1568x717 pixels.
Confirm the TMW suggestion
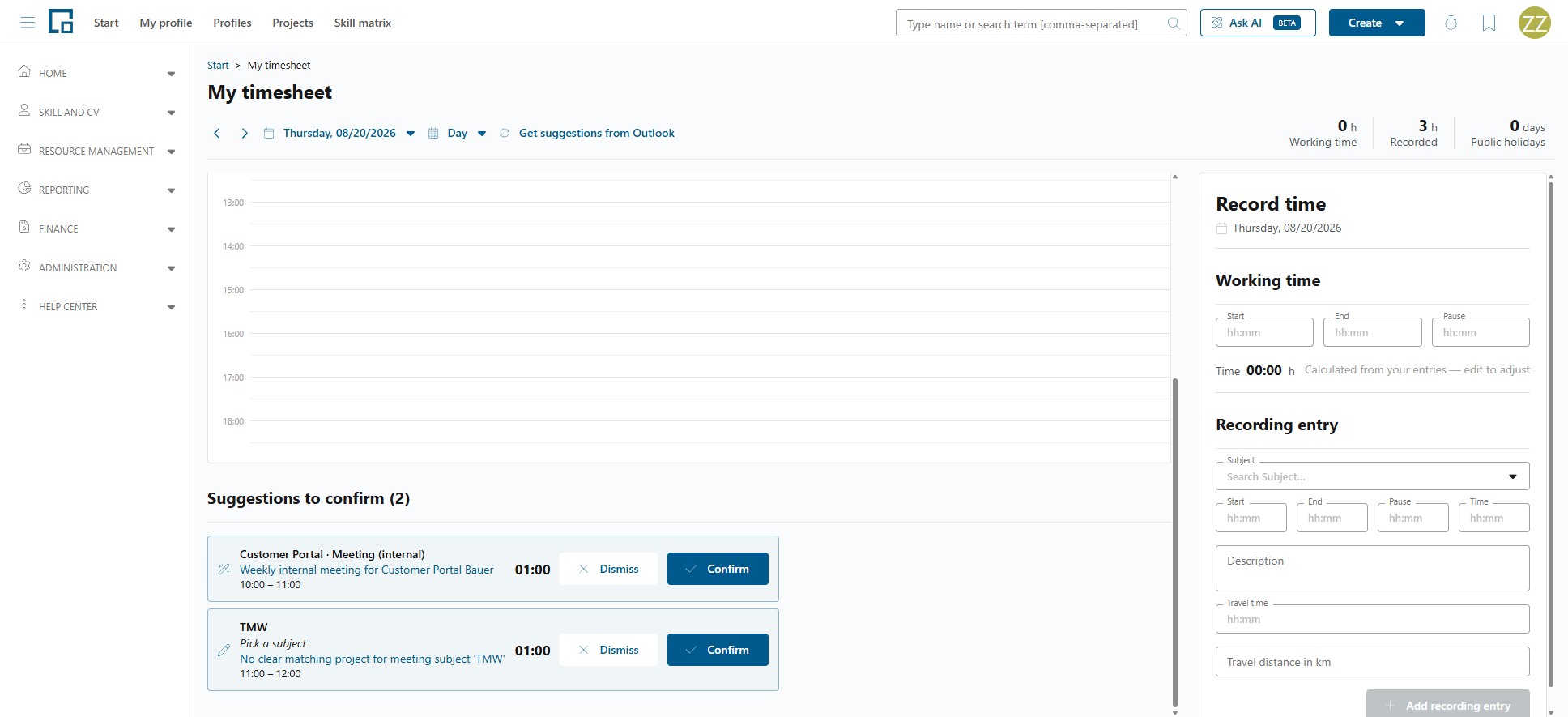click(x=718, y=650)
